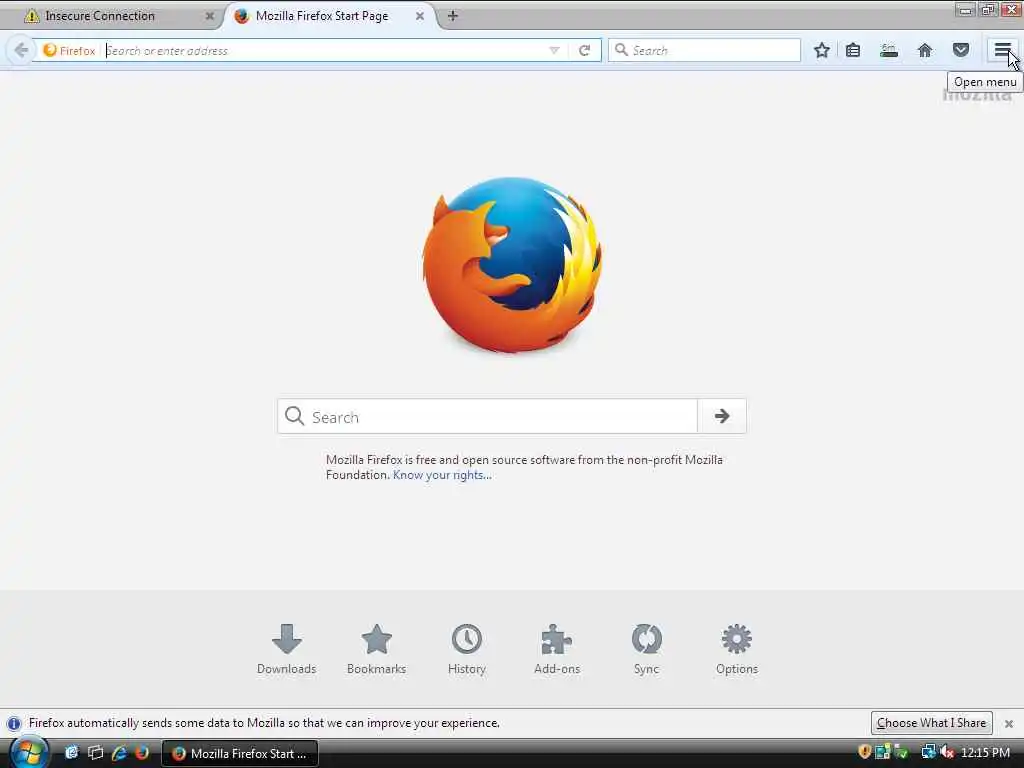Open the clock showing 12:15 PM
This screenshot has height=768, width=1024.
click(985, 752)
